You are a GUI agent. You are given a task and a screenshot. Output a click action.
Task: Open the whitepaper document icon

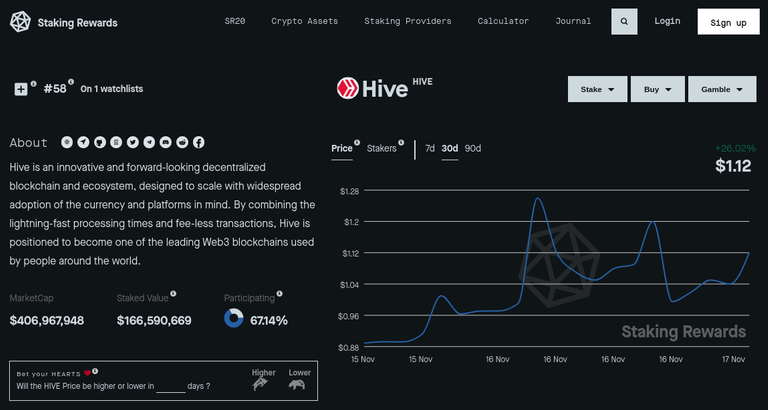click(x=116, y=143)
